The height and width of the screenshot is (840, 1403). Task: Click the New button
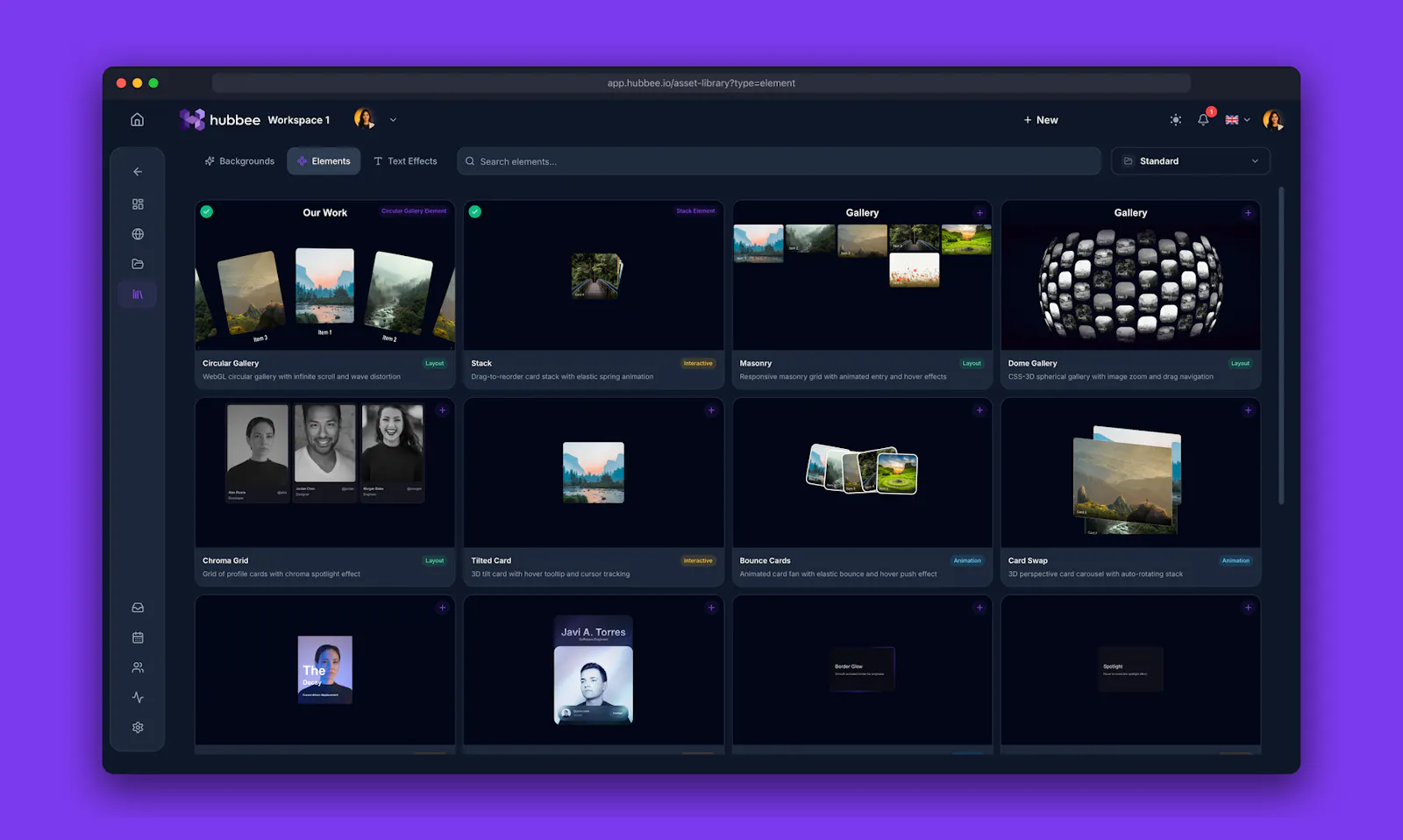tap(1041, 120)
